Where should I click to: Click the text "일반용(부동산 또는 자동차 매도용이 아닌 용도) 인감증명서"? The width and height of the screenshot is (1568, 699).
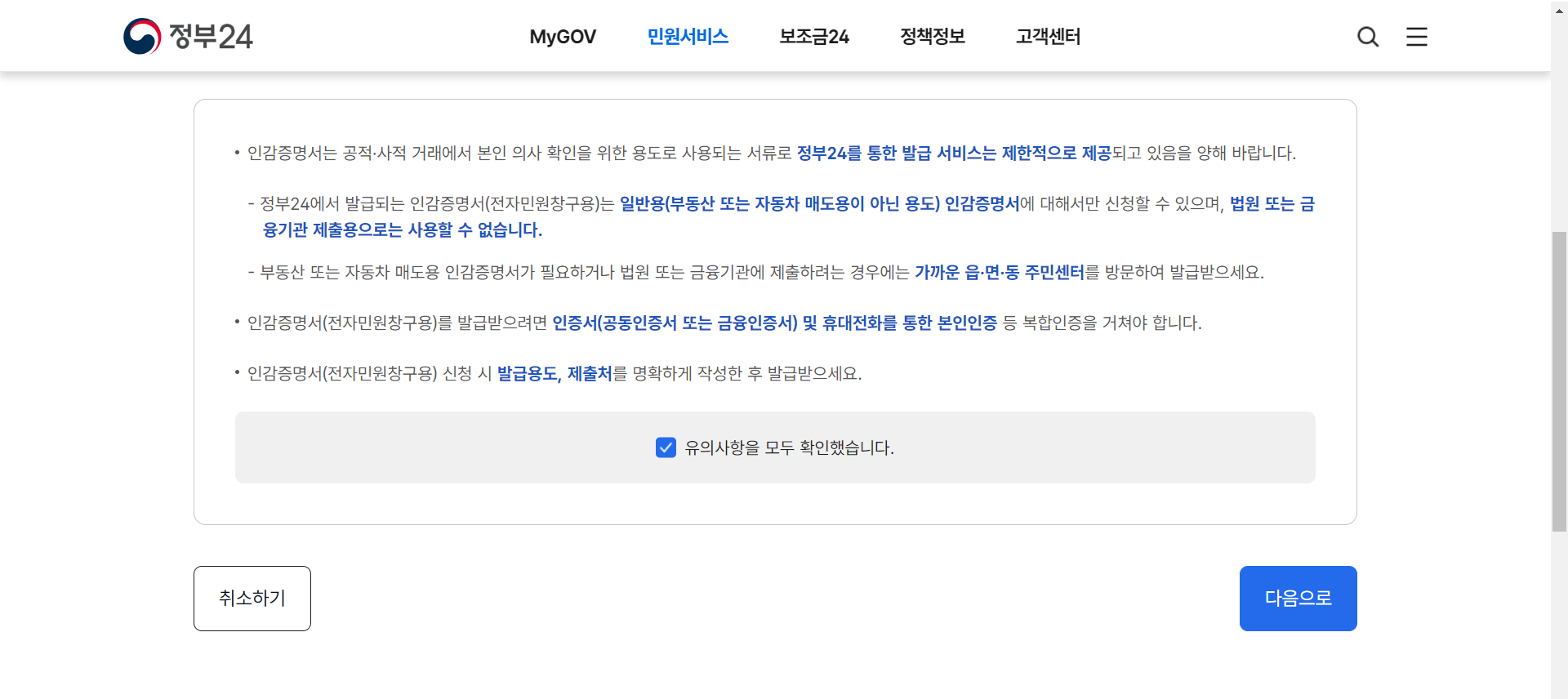(820, 203)
